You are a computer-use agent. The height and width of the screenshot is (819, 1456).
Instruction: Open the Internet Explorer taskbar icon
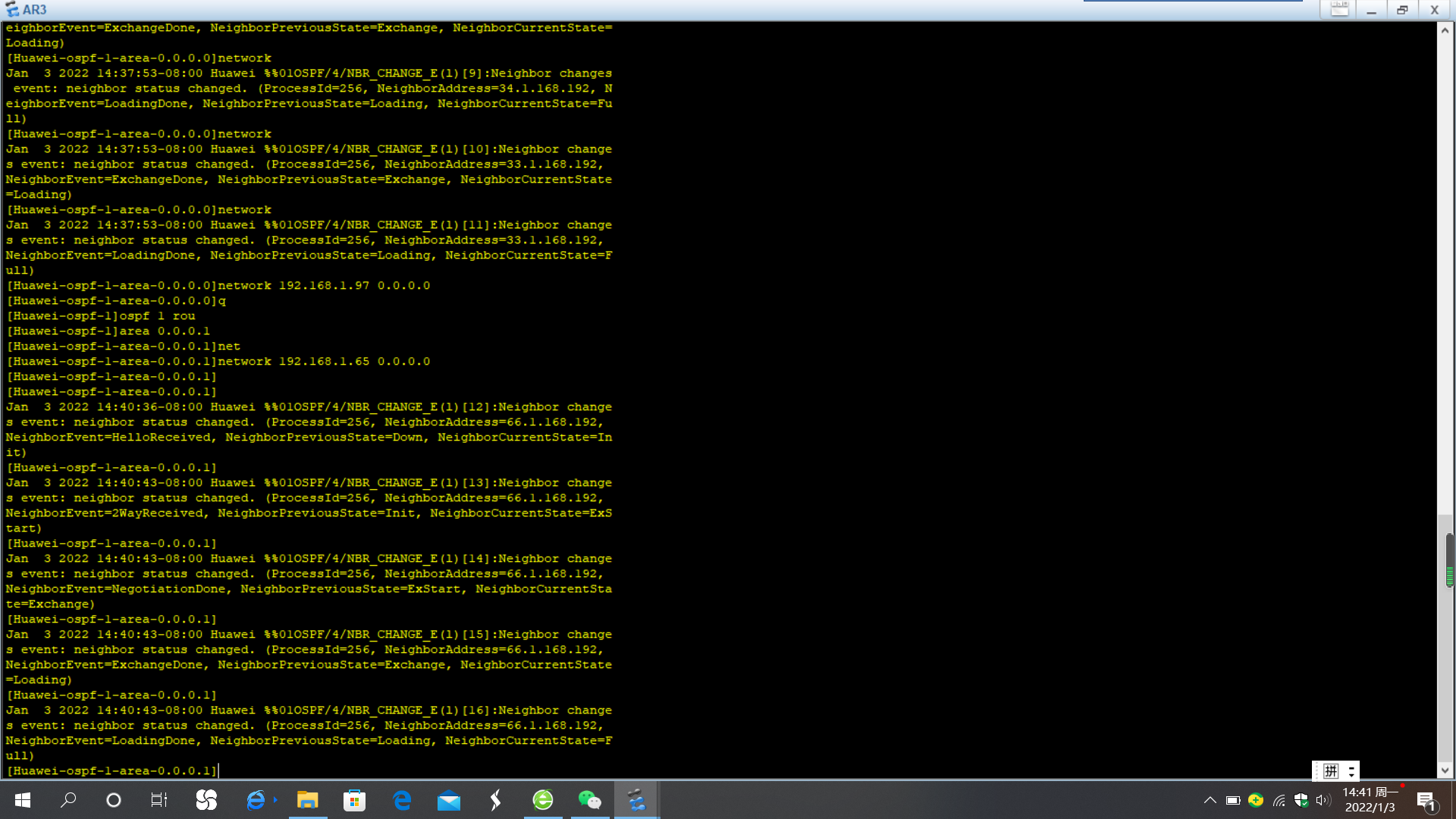click(x=256, y=800)
